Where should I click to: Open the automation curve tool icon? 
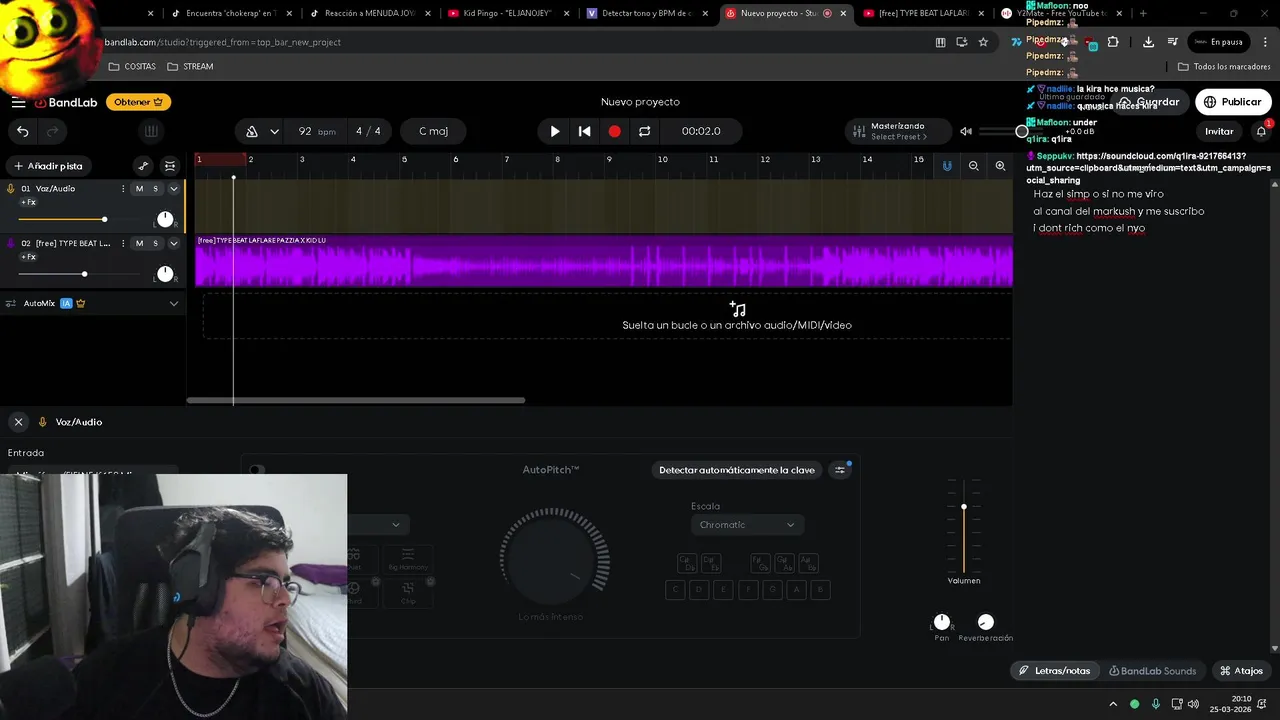click(143, 166)
